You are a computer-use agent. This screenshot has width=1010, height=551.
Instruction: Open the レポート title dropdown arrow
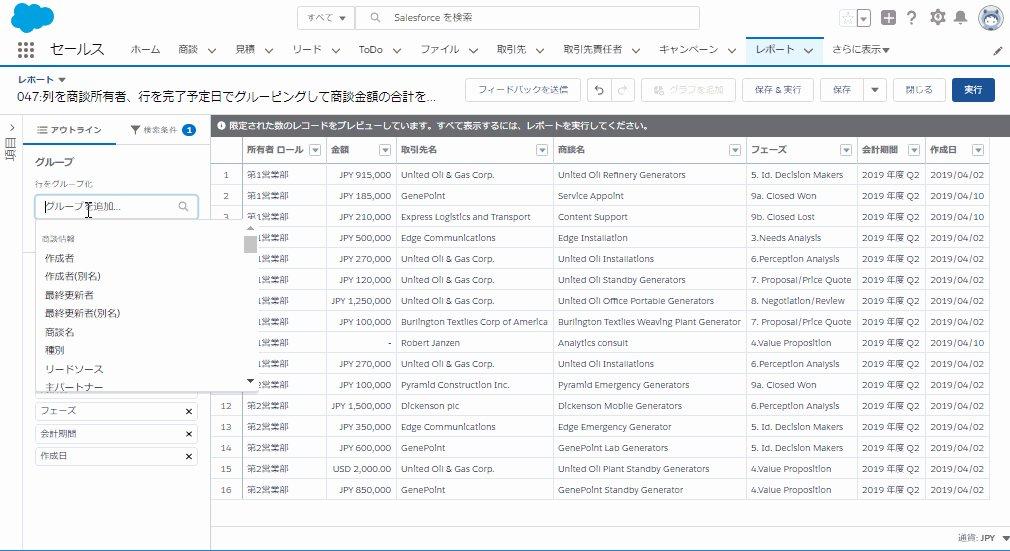click(62, 80)
